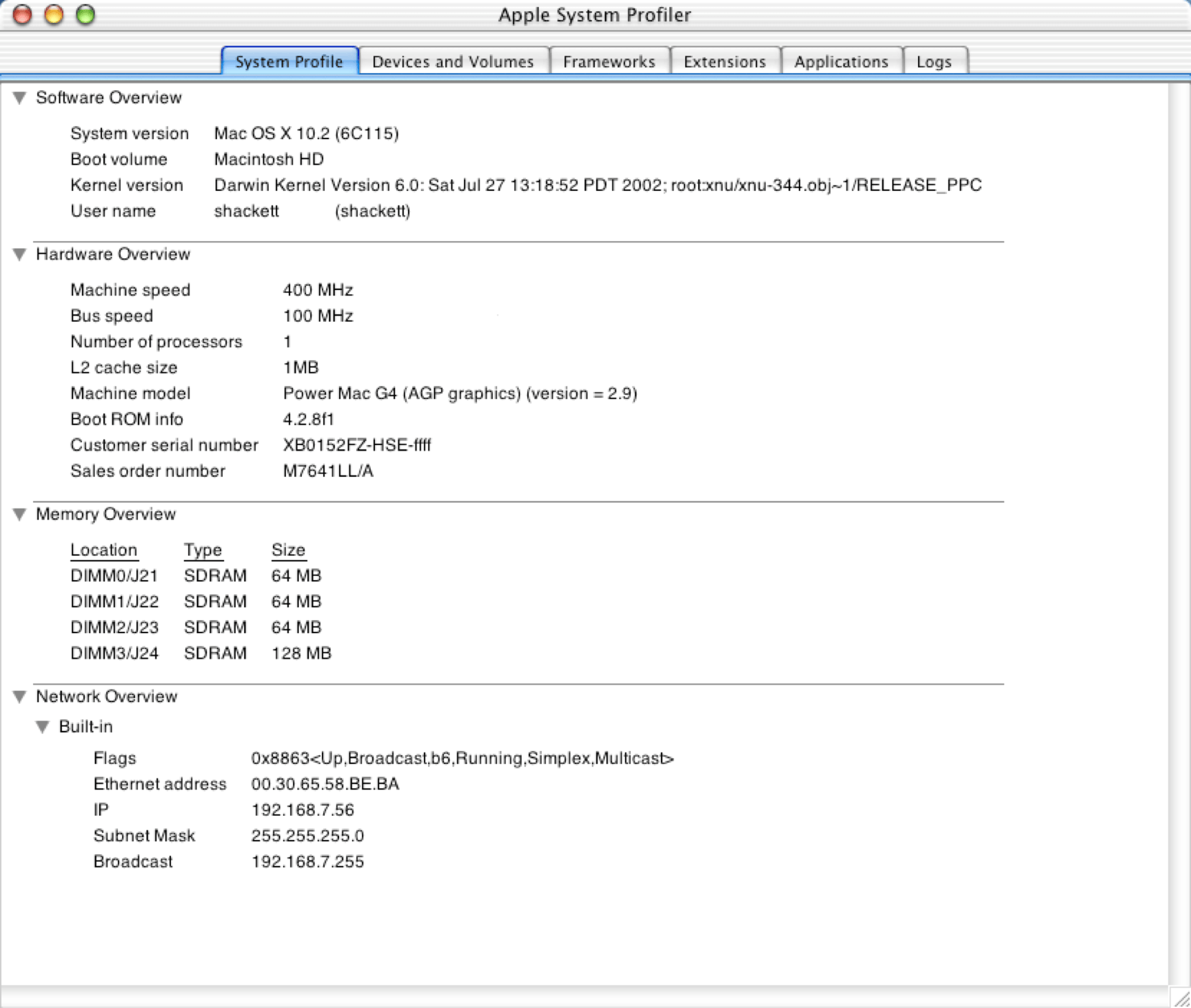Collapse the Memory Overview section
The width and height of the screenshot is (1191, 1008).
coord(19,514)
